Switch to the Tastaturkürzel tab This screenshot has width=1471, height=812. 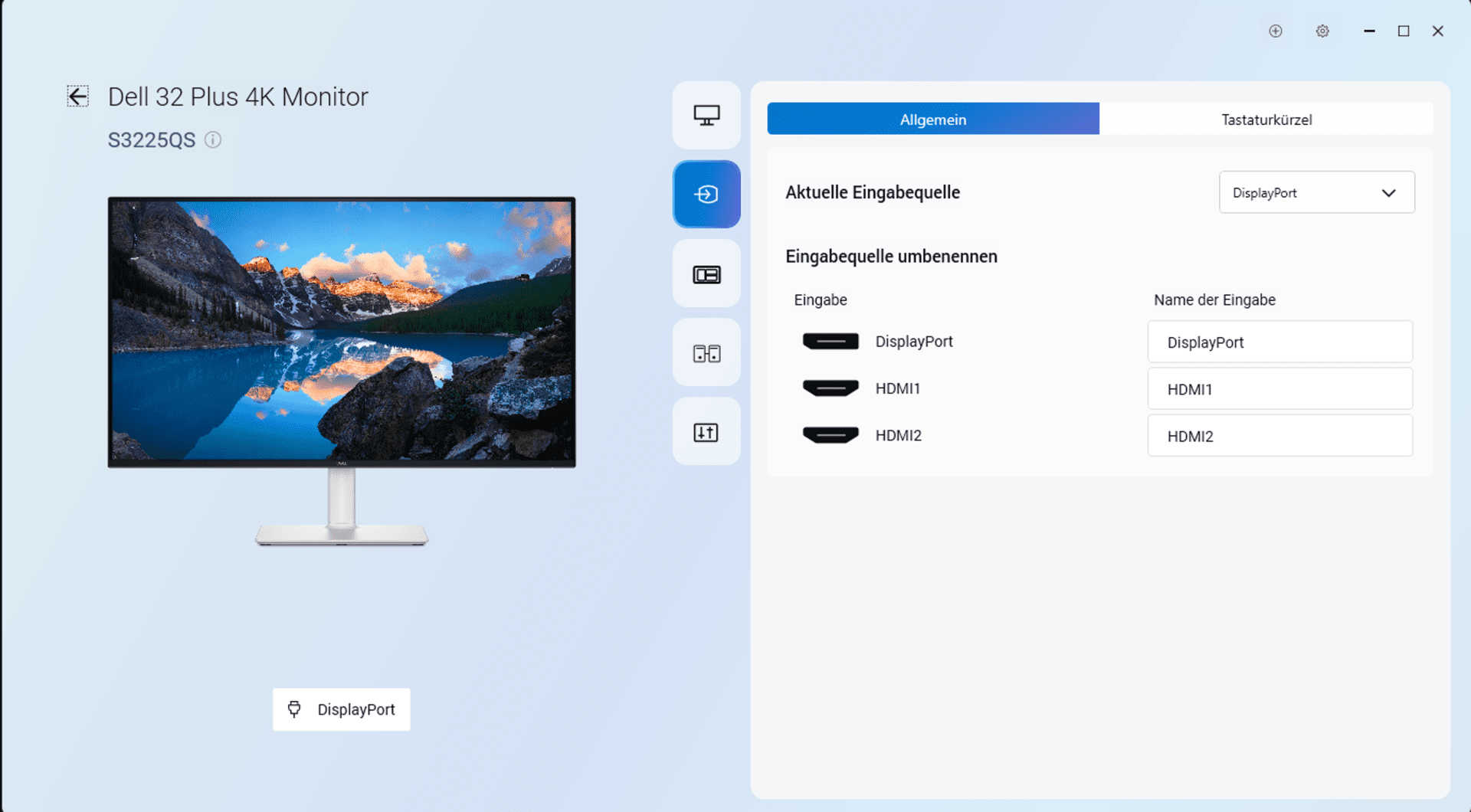(1266, 119)
